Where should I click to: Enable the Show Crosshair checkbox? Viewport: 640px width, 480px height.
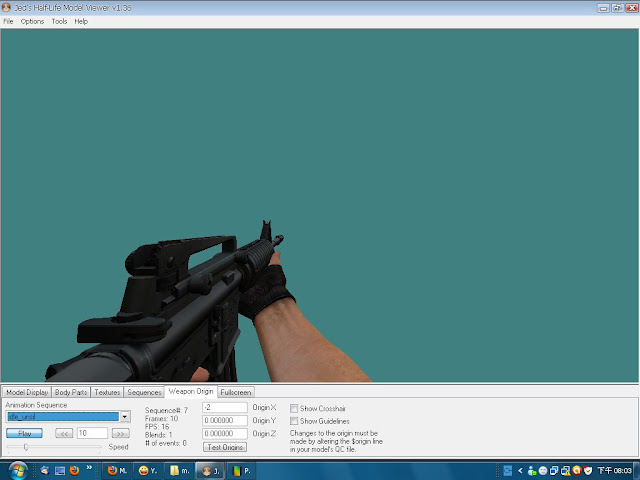click(294, 408)
